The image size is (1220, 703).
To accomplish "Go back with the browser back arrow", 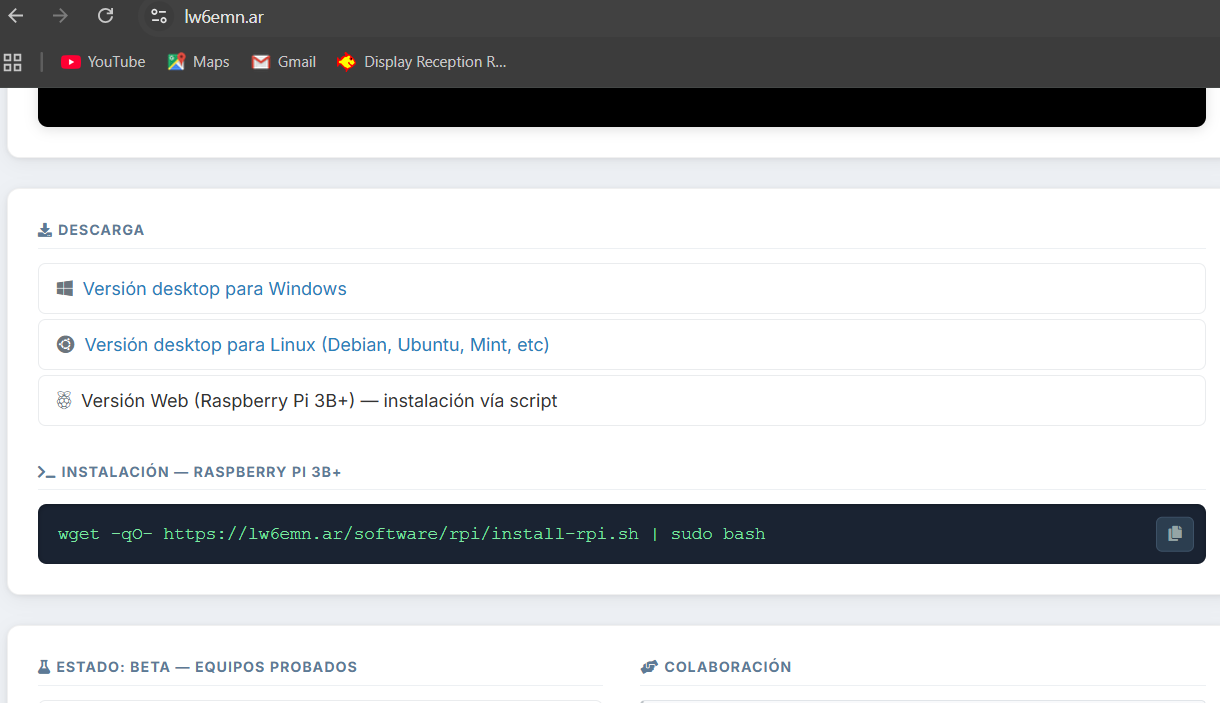I will pyautogui.click(x=16, y=16).
